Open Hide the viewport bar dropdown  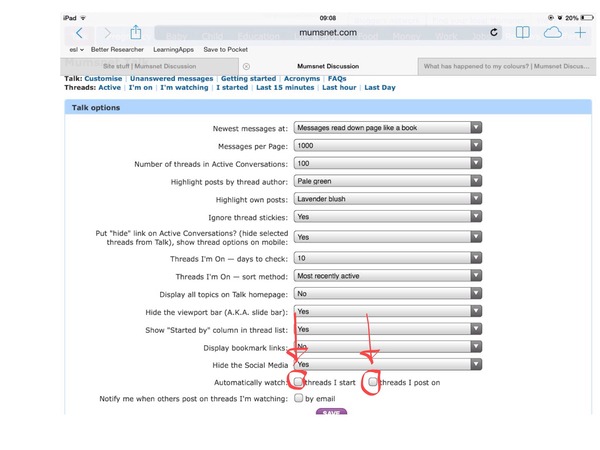tap(388, 311)
